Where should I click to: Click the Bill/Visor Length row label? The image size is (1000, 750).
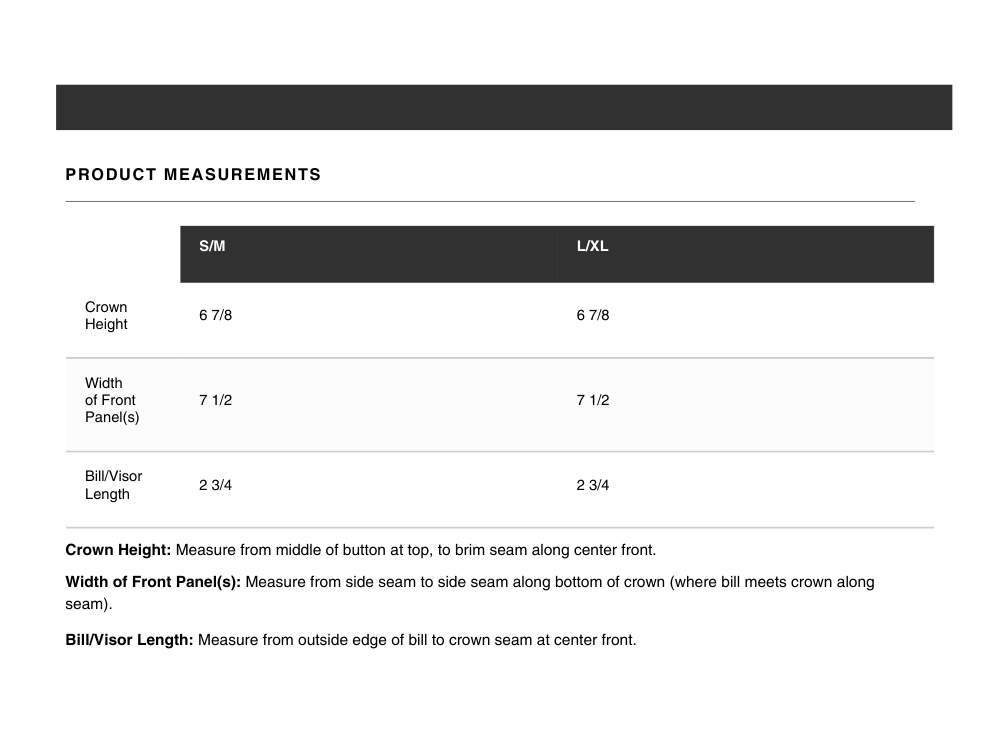pos(113,485)
